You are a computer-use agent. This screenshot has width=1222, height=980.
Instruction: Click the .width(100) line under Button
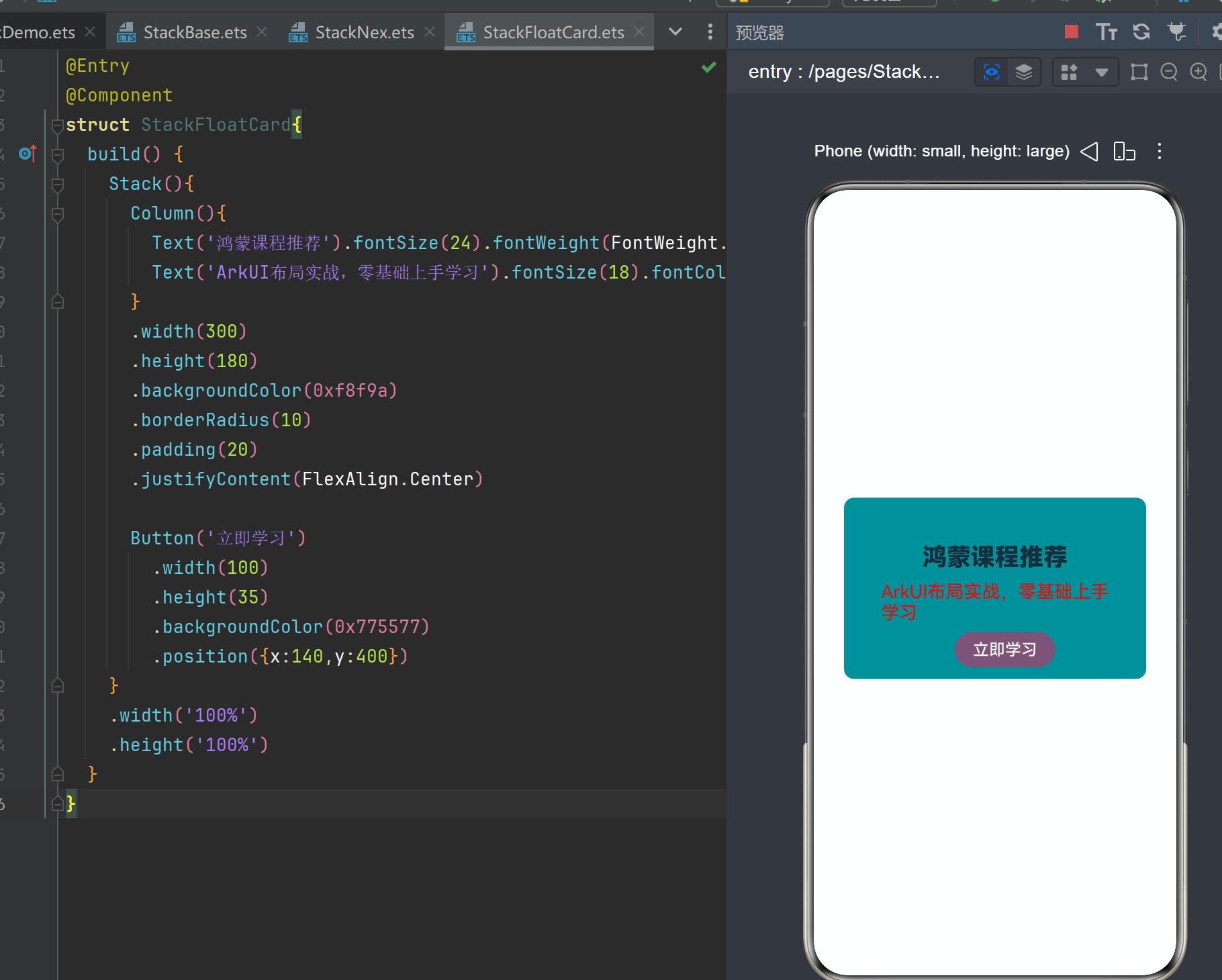point(210,568)
